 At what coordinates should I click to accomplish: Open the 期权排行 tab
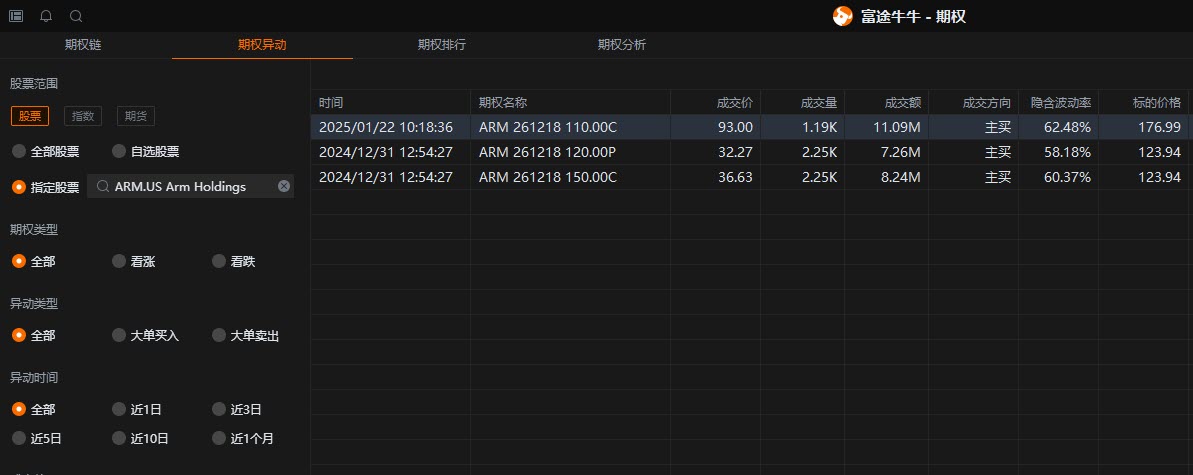(441, 45)
